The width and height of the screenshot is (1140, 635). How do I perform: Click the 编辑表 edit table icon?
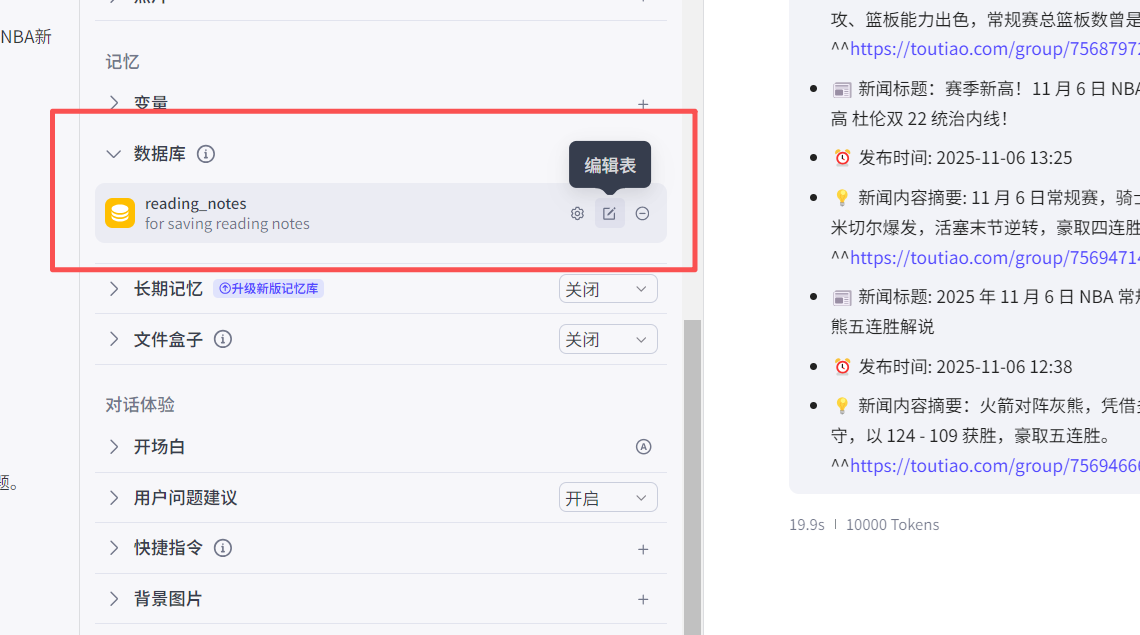pos(610,213)
